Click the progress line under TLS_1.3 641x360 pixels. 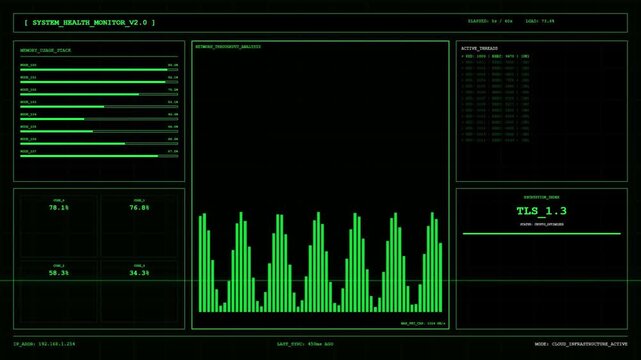542,234
